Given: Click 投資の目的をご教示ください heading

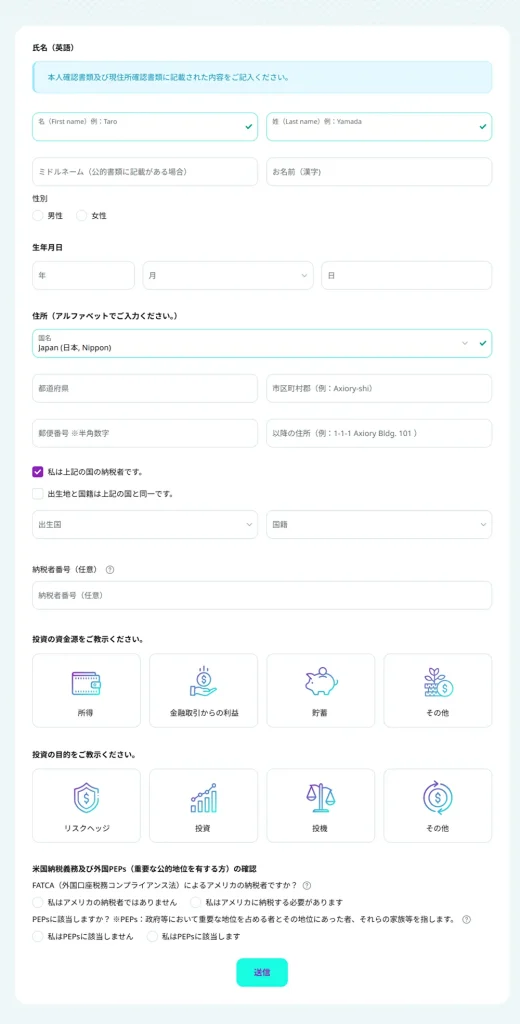Looking at the screenshot, I should point(84,754).
